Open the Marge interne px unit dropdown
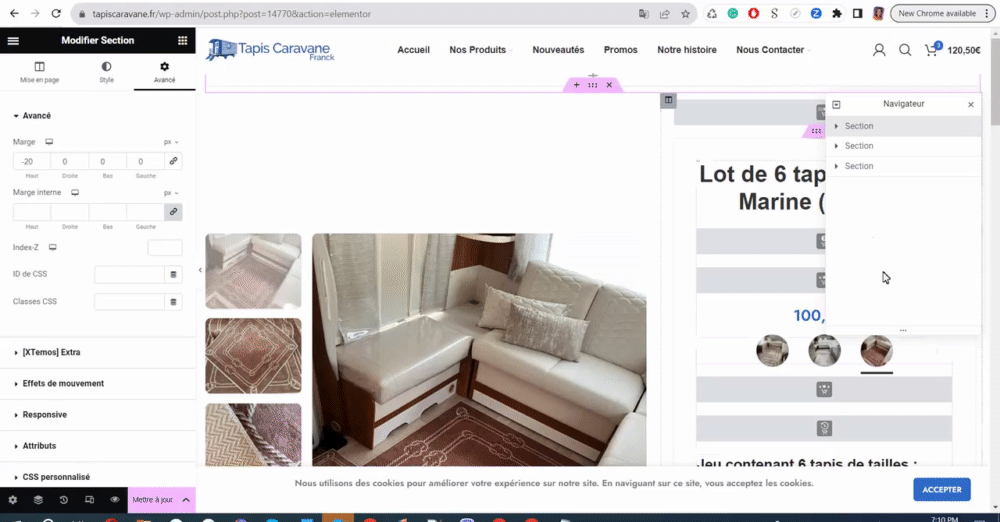 [171, 193]
